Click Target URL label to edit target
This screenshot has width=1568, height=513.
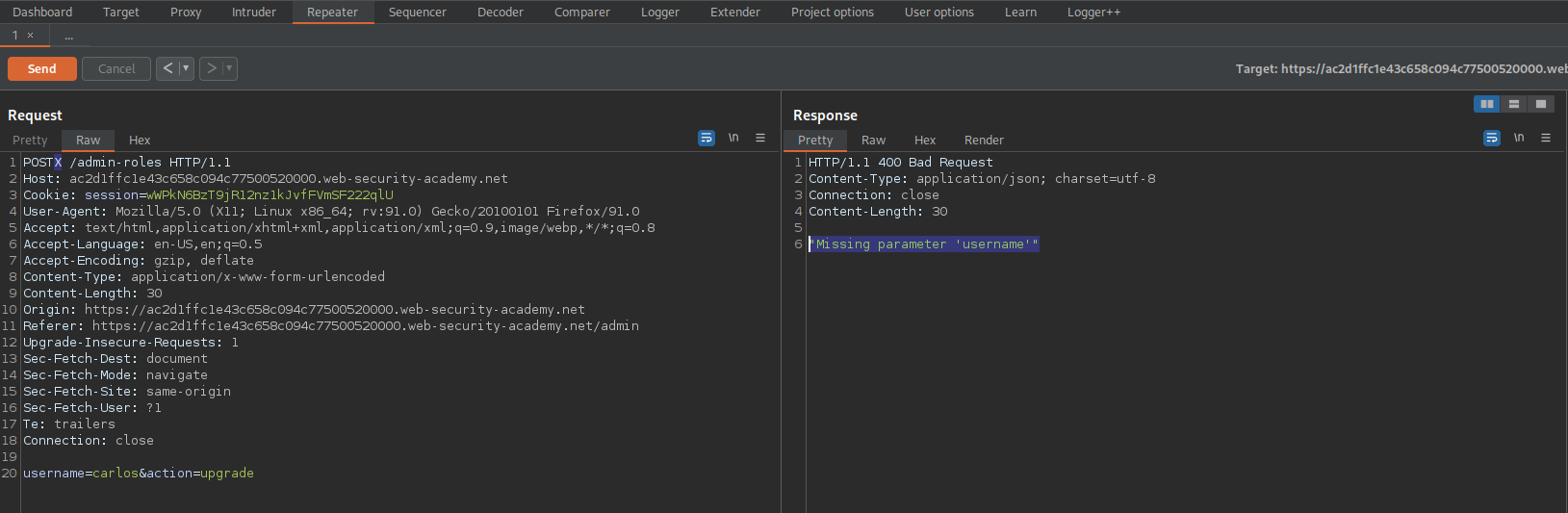pyautogui.click(x=1401, y=68)
